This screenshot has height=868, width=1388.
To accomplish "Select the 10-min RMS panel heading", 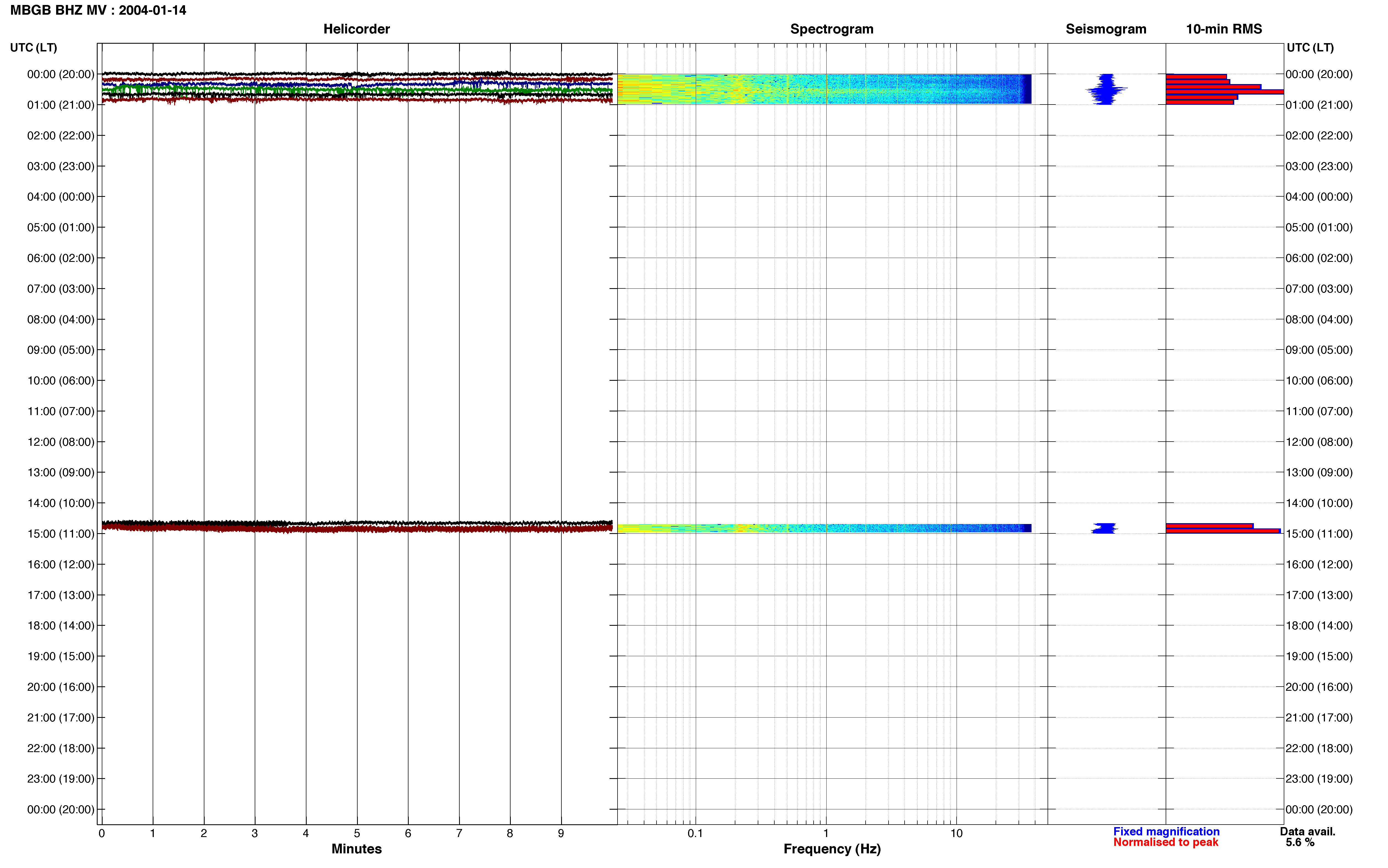I will [x=1224, y=29].
